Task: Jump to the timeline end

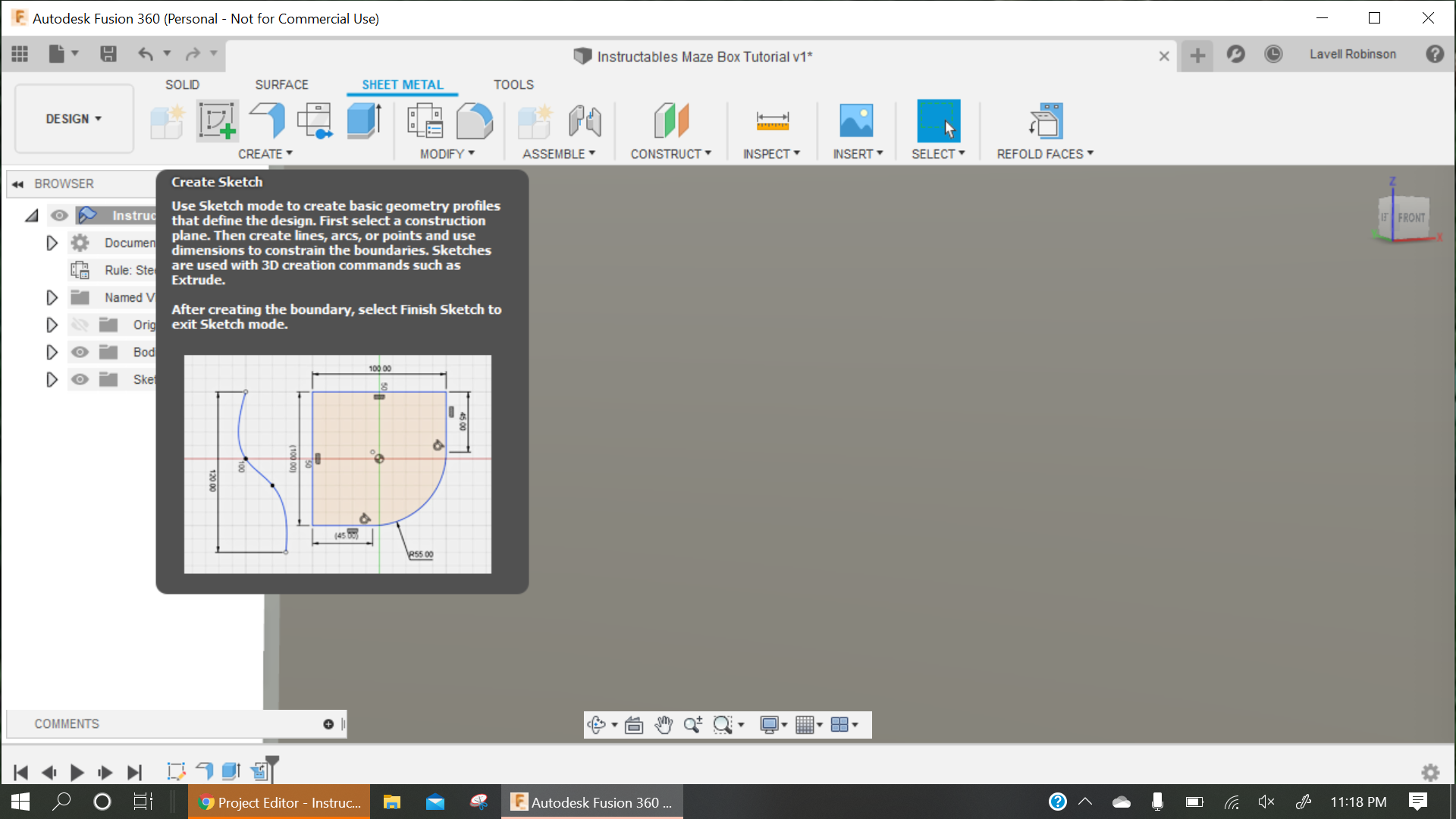Action: tap(134, 773)
